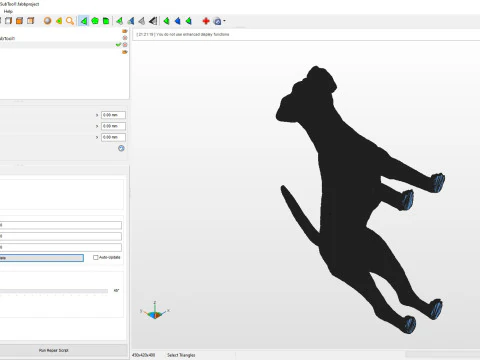Choose the green pentagon select surfaces tool
Viewport: 480px width, 360px height.
[95, 21]
